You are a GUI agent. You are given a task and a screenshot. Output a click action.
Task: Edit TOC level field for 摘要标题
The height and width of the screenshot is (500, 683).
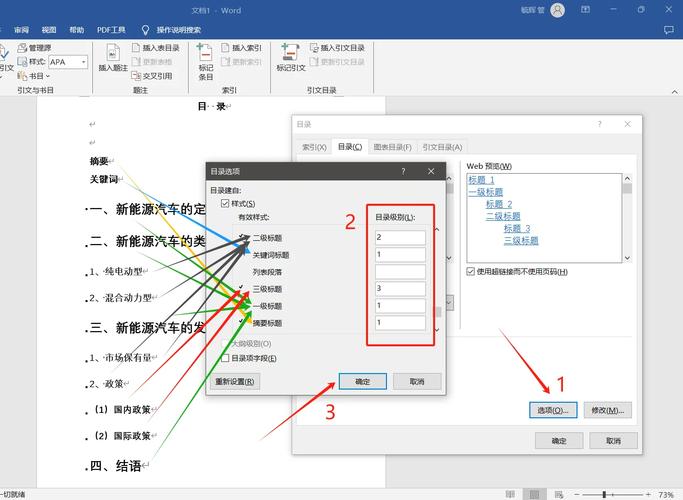[x=400, y=322]
